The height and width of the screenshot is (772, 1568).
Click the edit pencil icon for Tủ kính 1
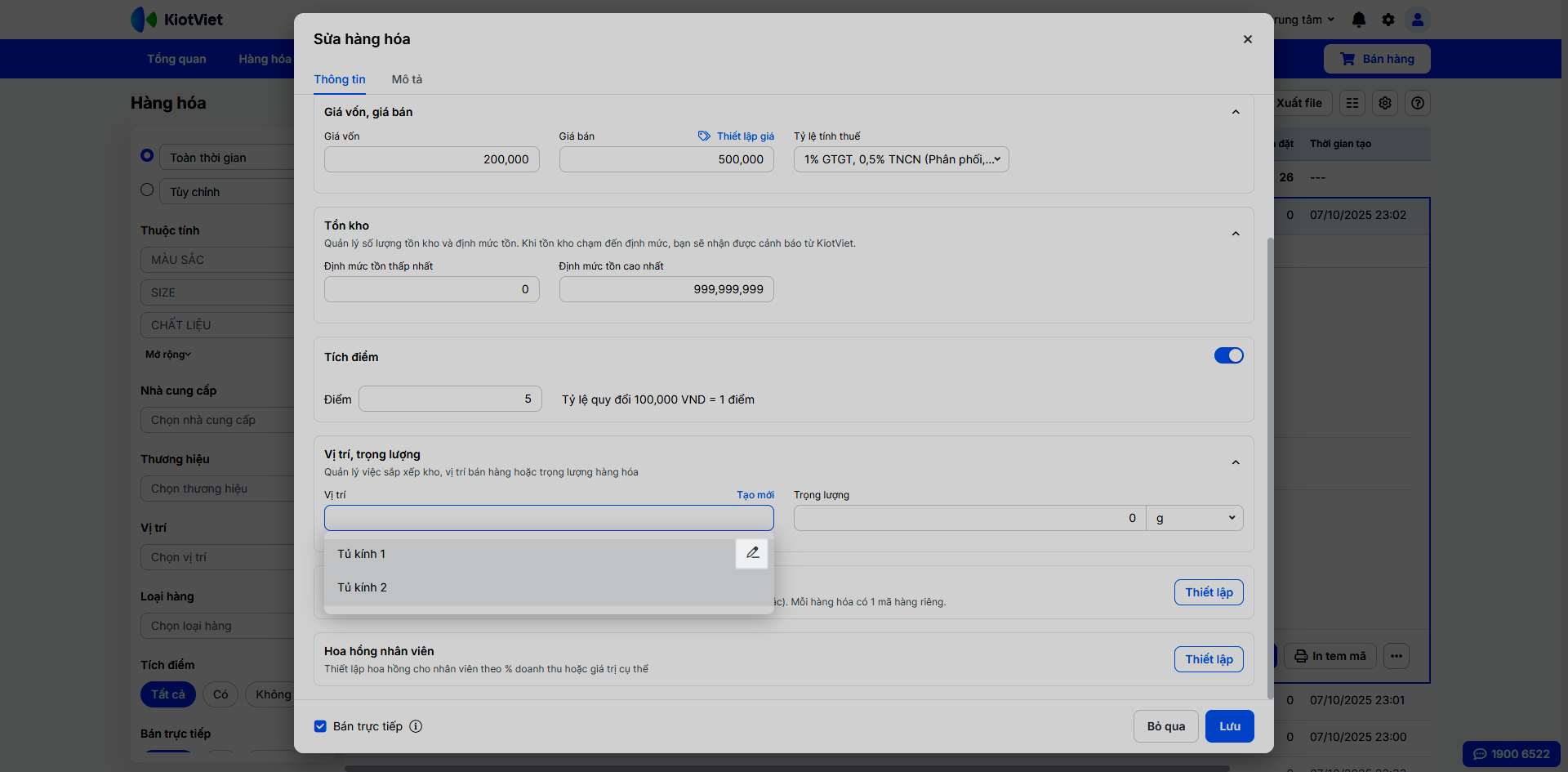tap(752, 553)
